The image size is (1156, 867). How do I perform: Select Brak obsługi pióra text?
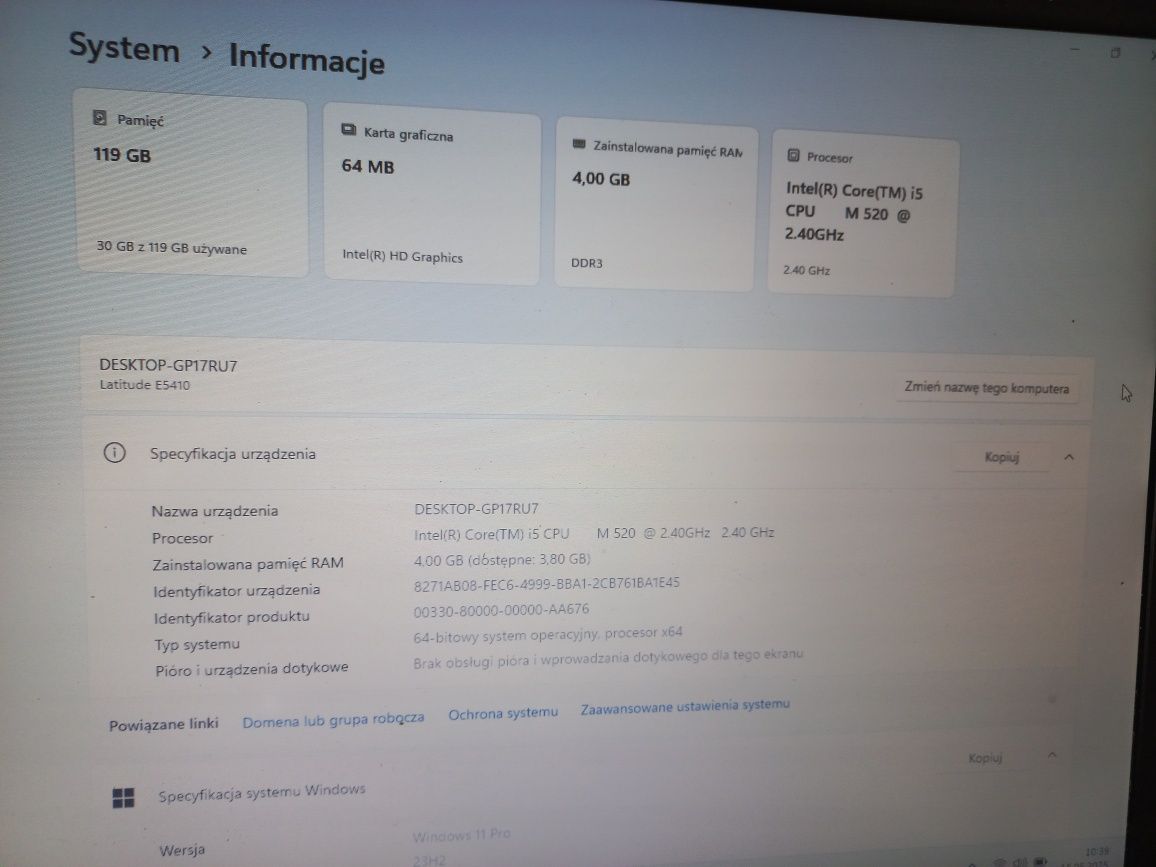point(608,658)
